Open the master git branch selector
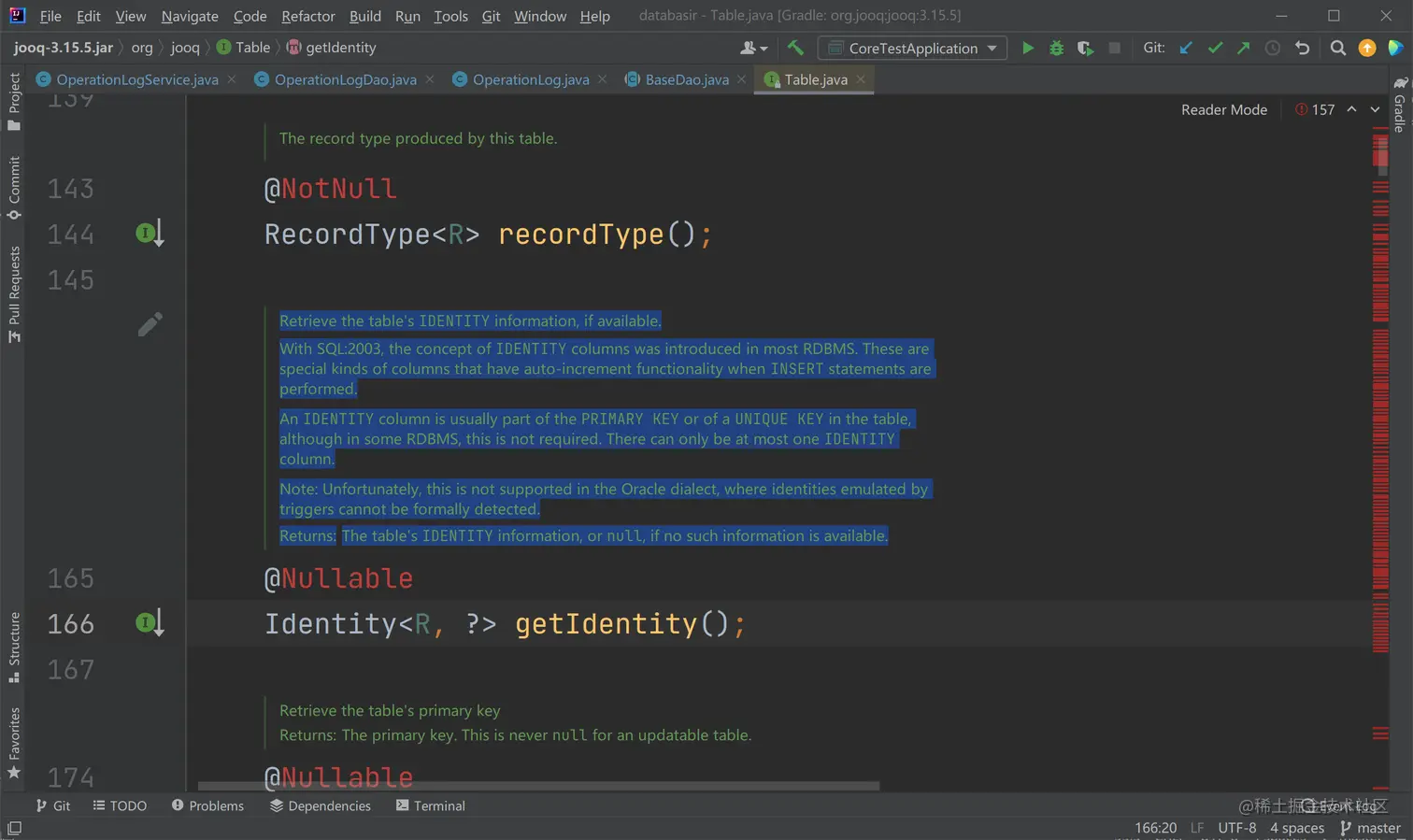The image size is (1413, 840). 1370,828
